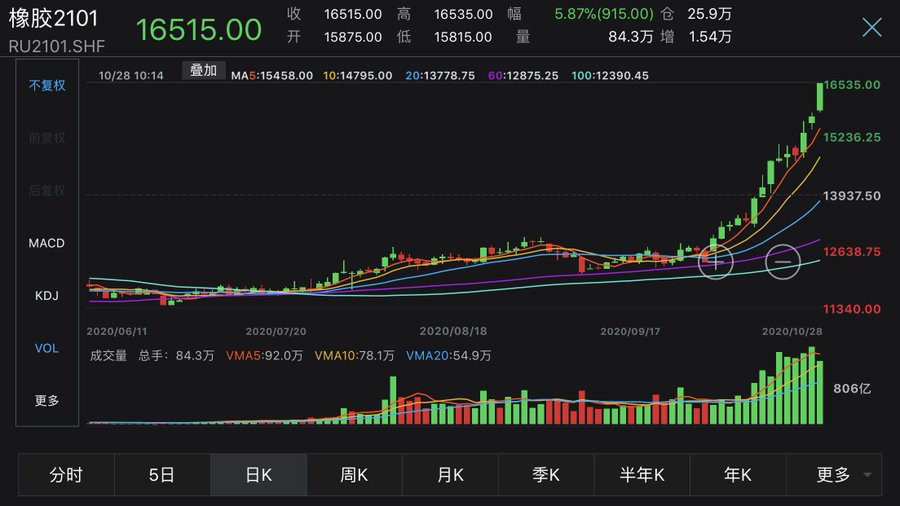The image size is (900, 506).
Task: Close the chart with the X icon
Action: 872,27
